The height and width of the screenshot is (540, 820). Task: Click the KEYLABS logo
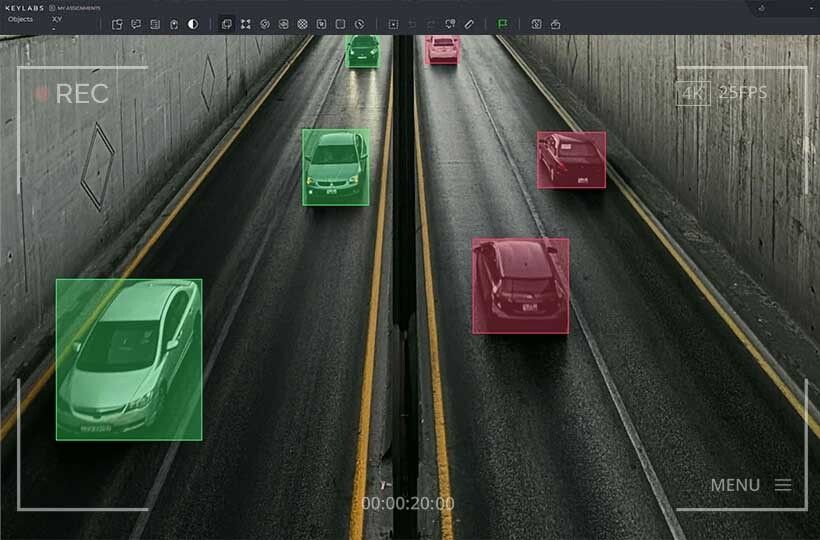point(22,7)
